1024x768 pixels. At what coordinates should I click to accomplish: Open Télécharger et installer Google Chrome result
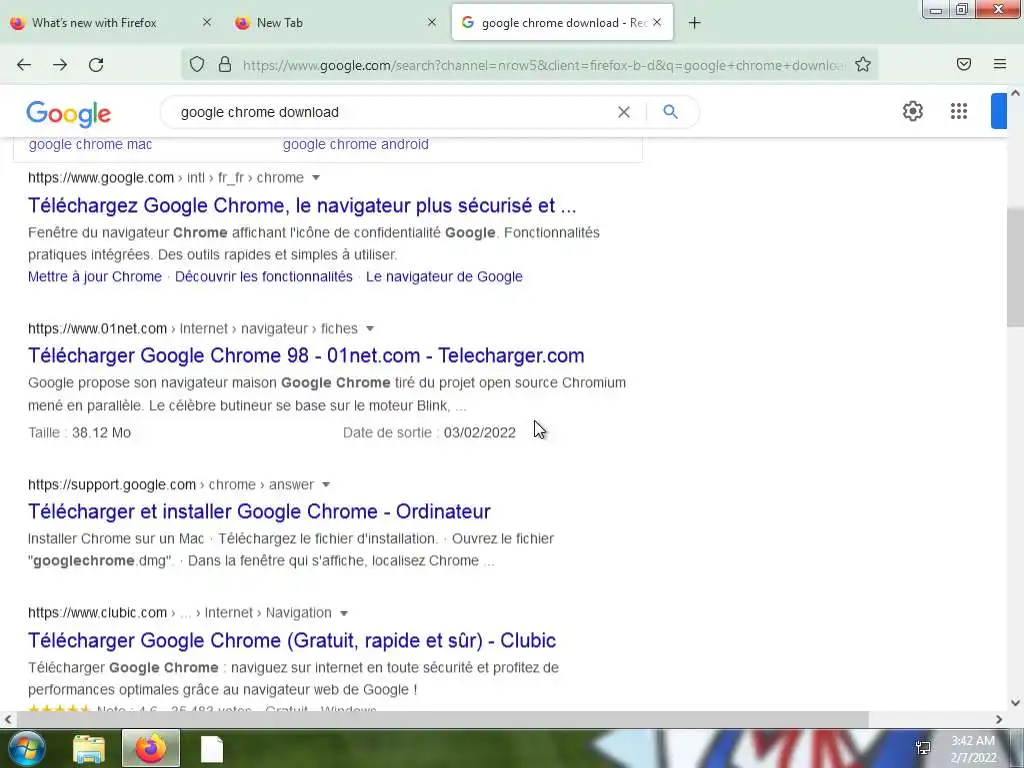(259, 511)
